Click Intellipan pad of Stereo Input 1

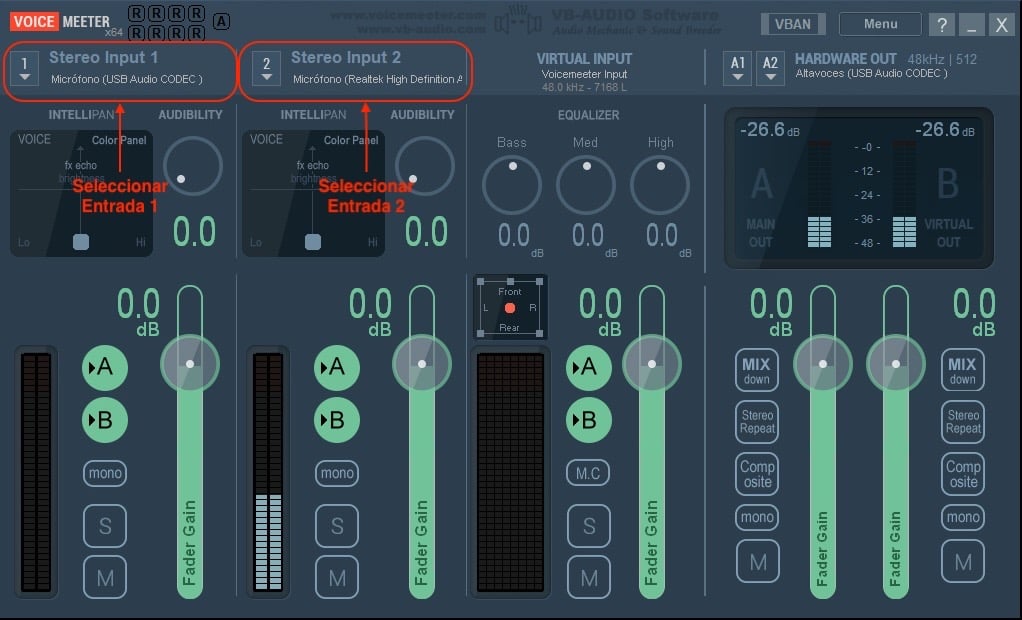81,193
